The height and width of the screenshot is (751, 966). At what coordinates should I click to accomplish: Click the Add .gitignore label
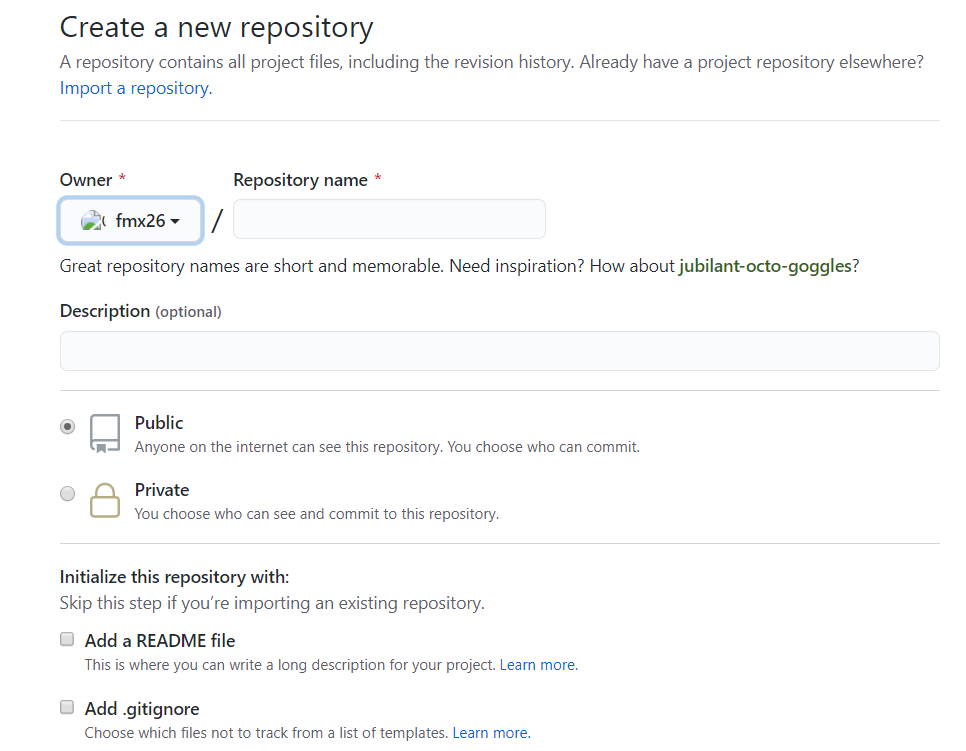(142, 708)
